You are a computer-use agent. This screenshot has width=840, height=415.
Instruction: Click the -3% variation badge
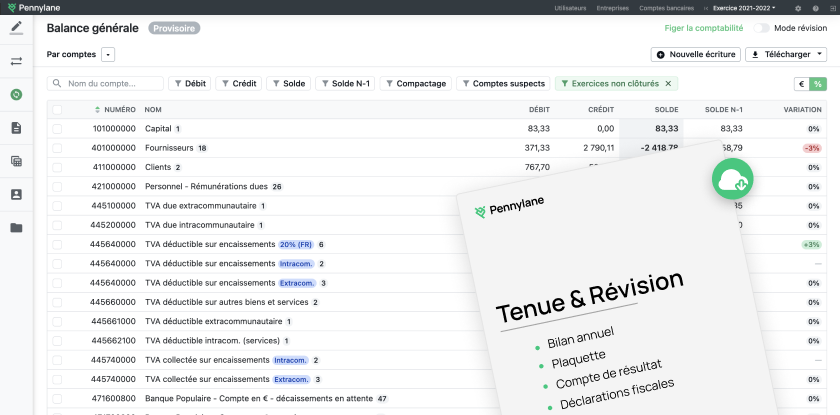812,148
